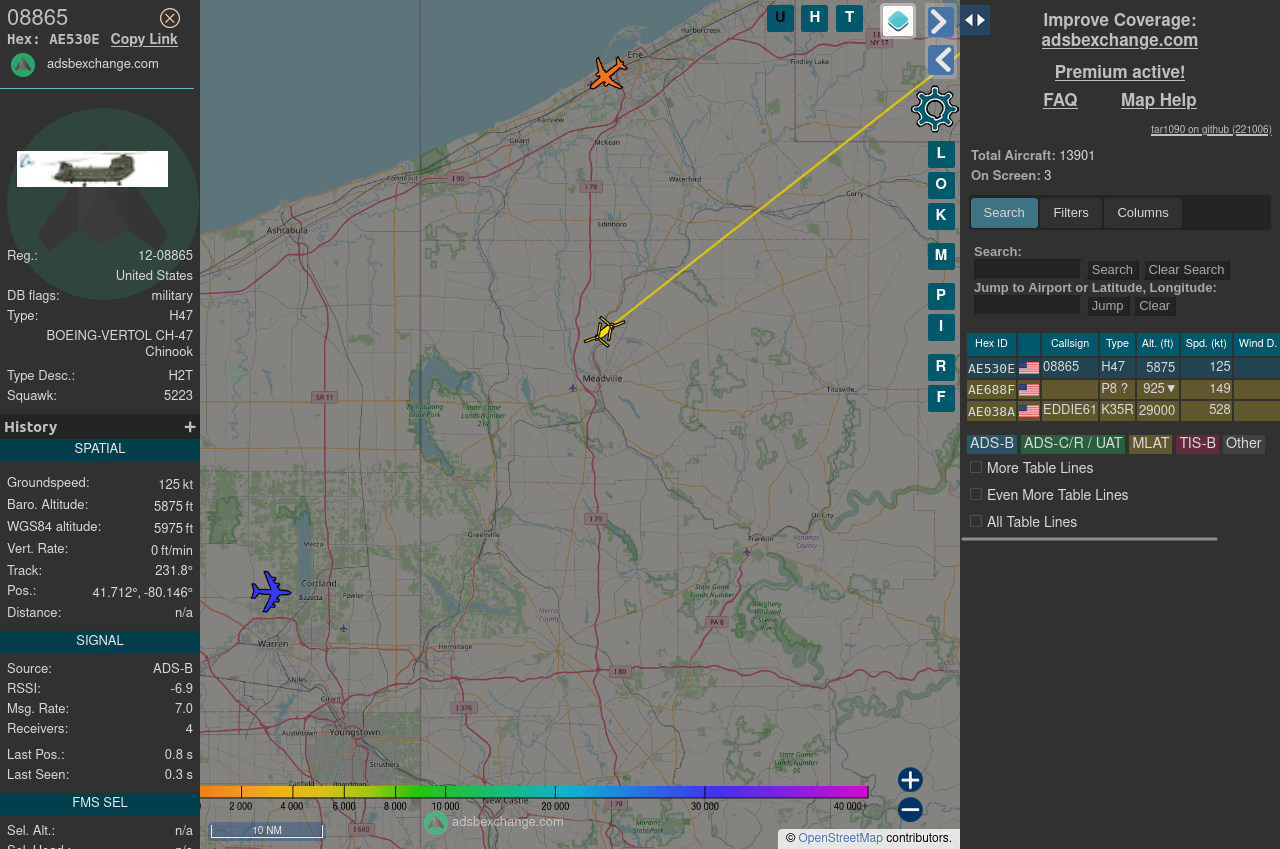
Task: Click the U map toggle button
Action: point(780,18)
